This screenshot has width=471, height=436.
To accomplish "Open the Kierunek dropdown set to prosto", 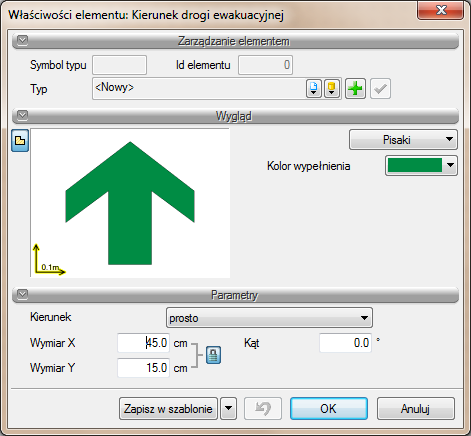I will click(x=269, y=318).
